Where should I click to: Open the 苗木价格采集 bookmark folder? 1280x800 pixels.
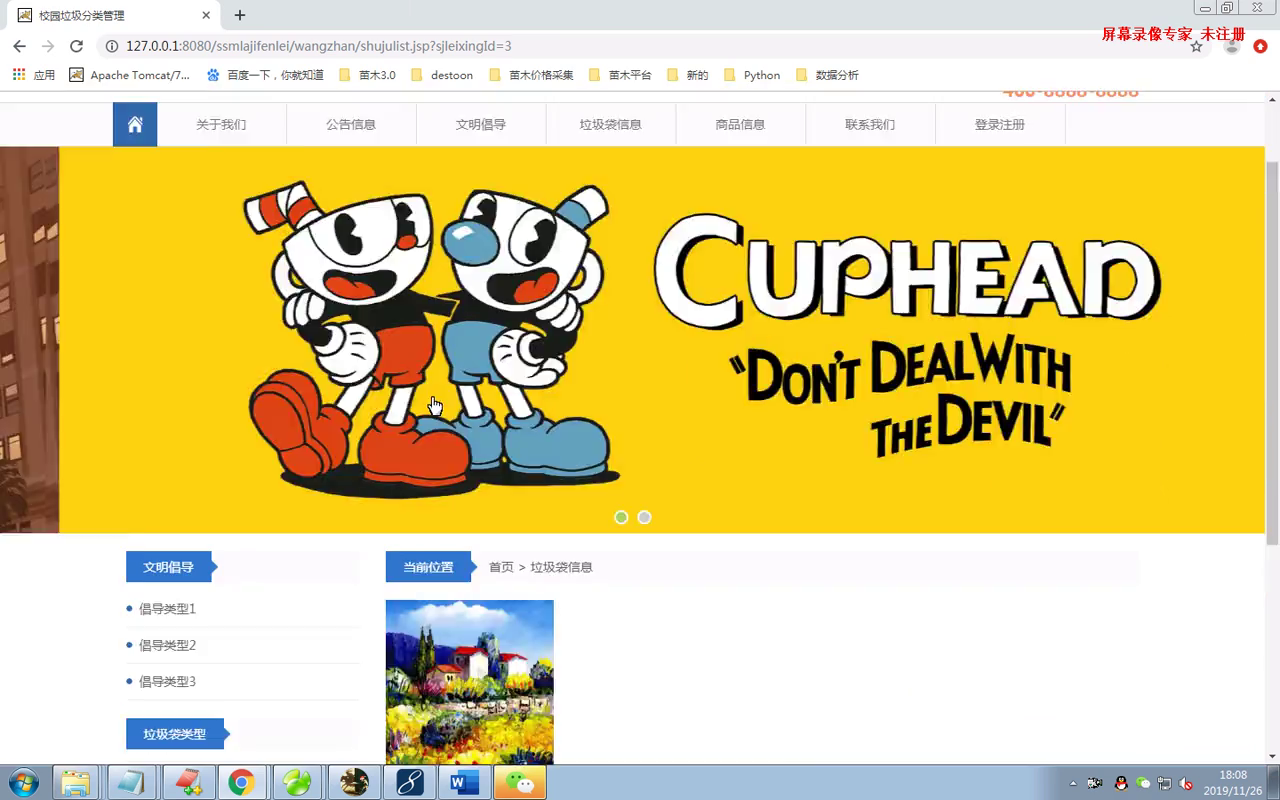click(x=531, y=75)
